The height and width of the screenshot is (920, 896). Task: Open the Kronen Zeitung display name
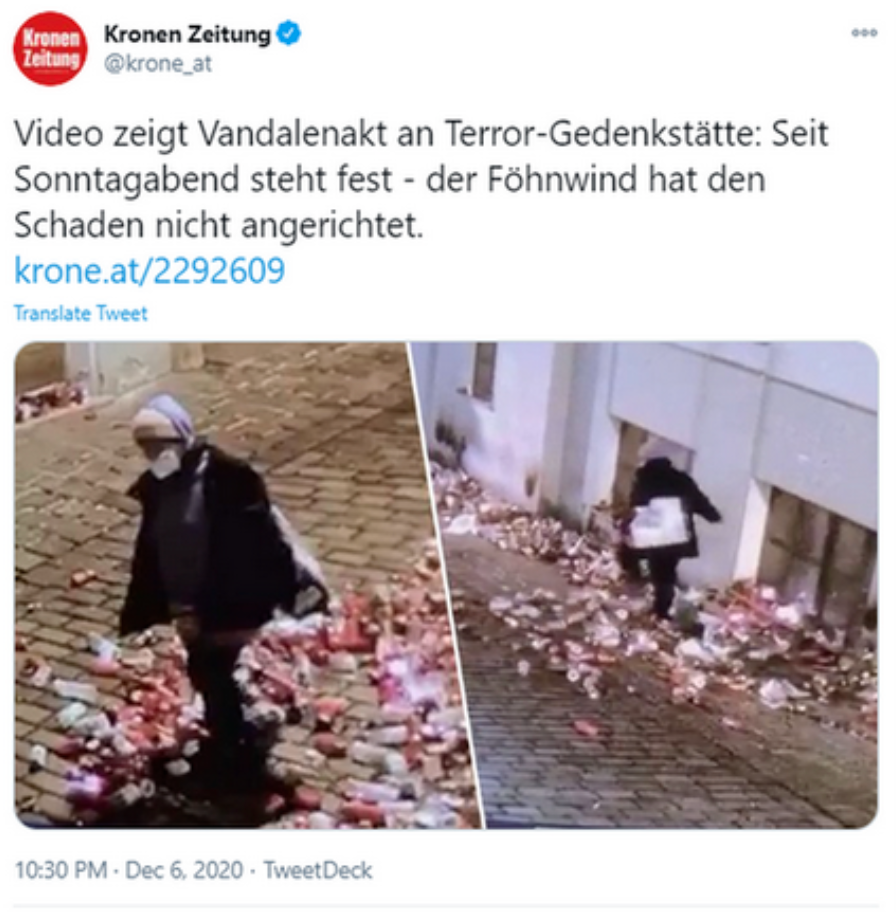pyautogui.click(x=187, y=34)
